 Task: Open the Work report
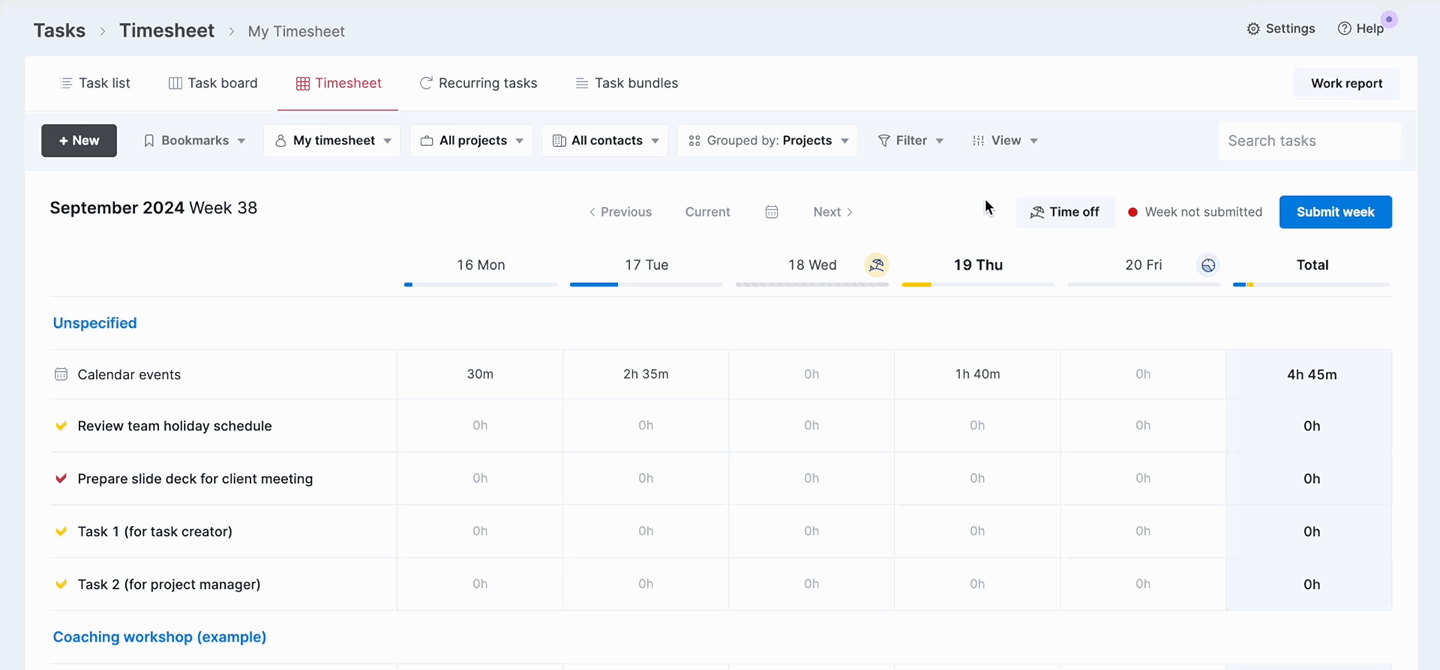1347,83
